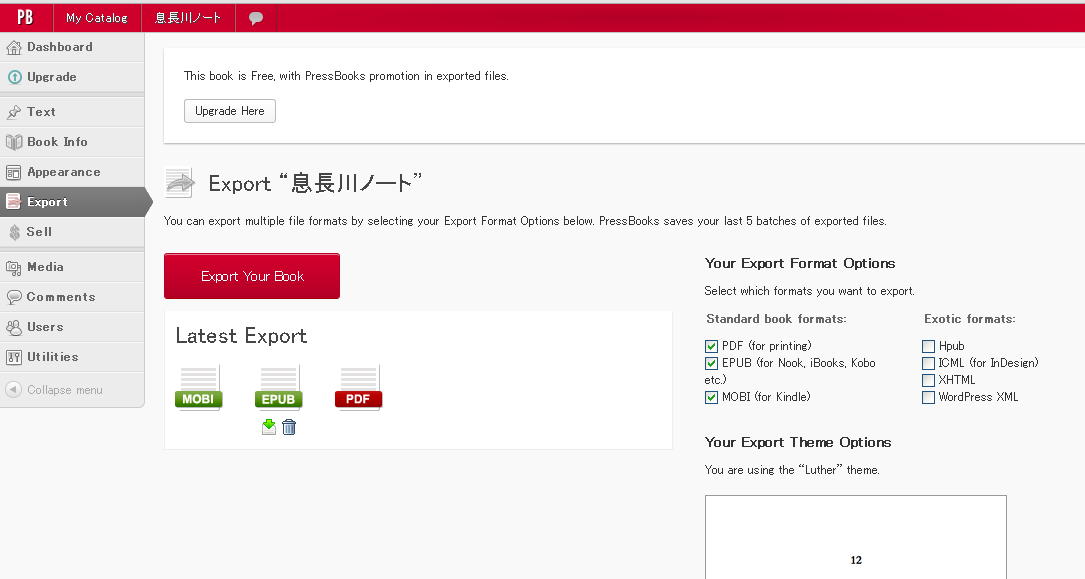Delete the EPUB export with trash icon
The image size is (1085, 579).
tap(289, 427)
